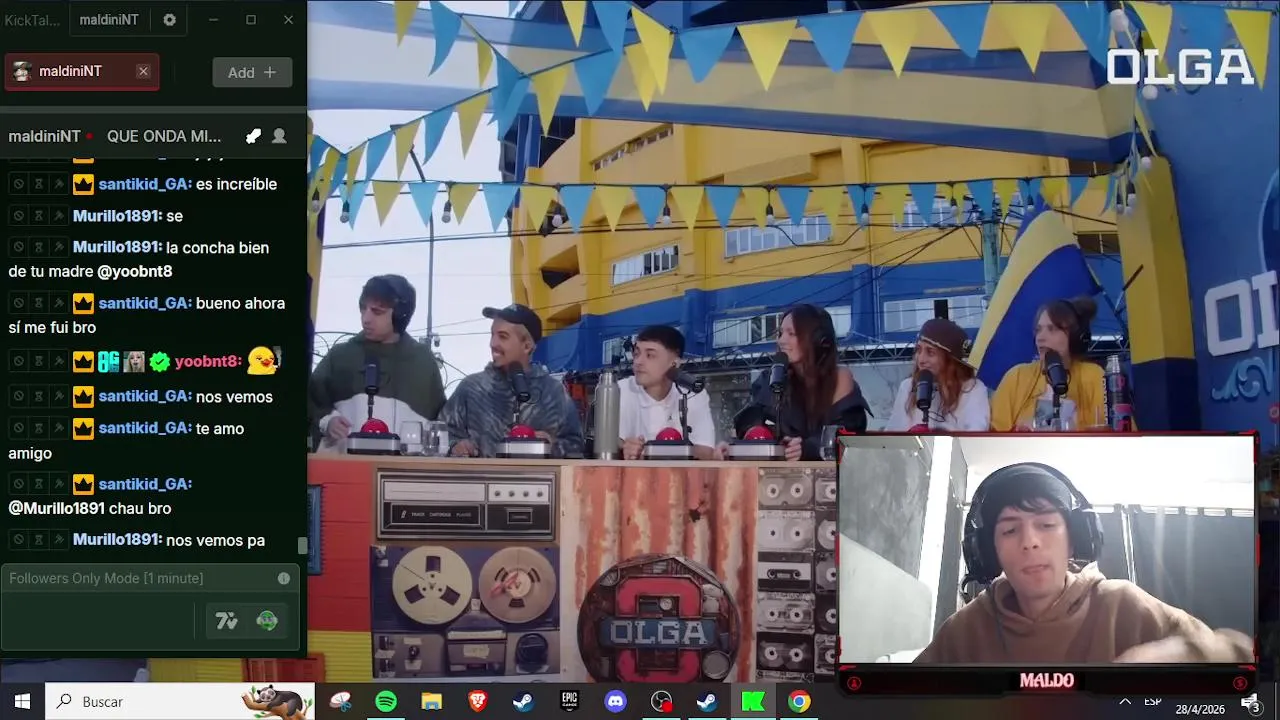Focus the chat message input box
The height and width of the screenshot is (720, 1280).
pos(100,621)
